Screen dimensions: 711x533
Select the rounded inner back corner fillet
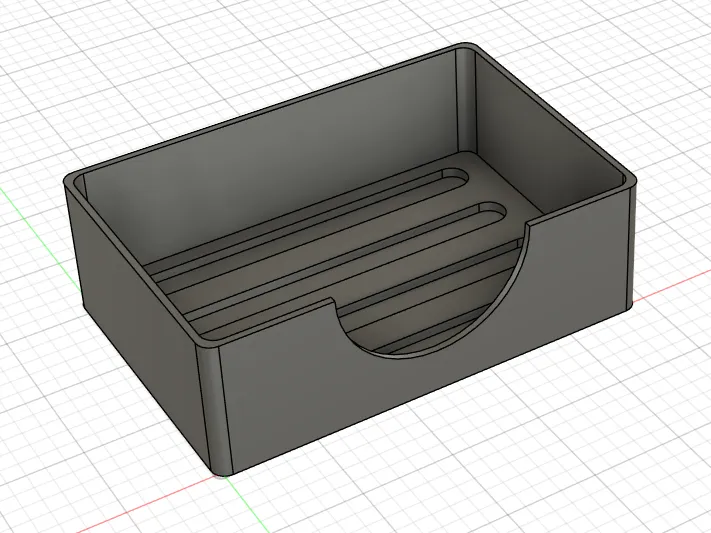(466, 100)
